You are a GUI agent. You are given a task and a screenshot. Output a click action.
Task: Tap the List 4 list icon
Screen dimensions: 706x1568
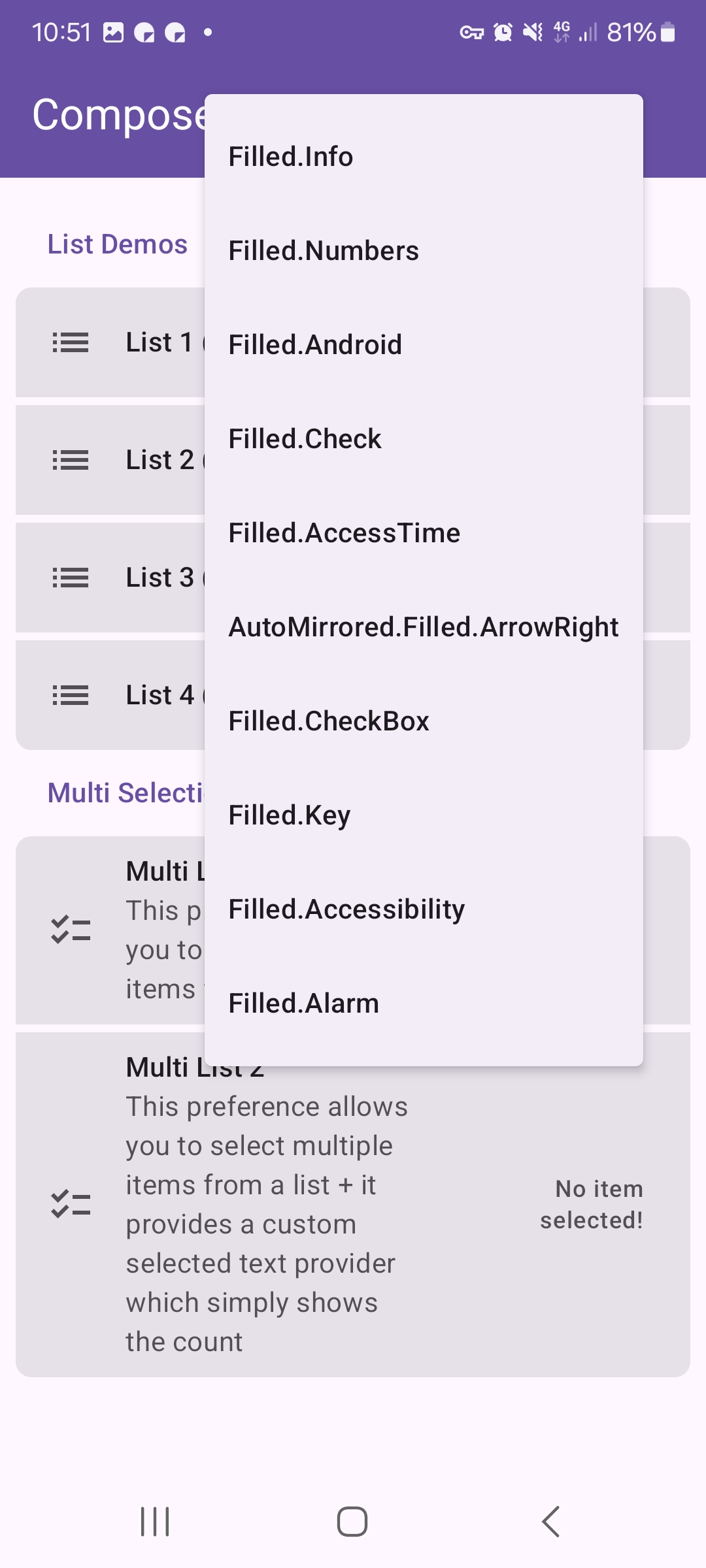(71, 695)
